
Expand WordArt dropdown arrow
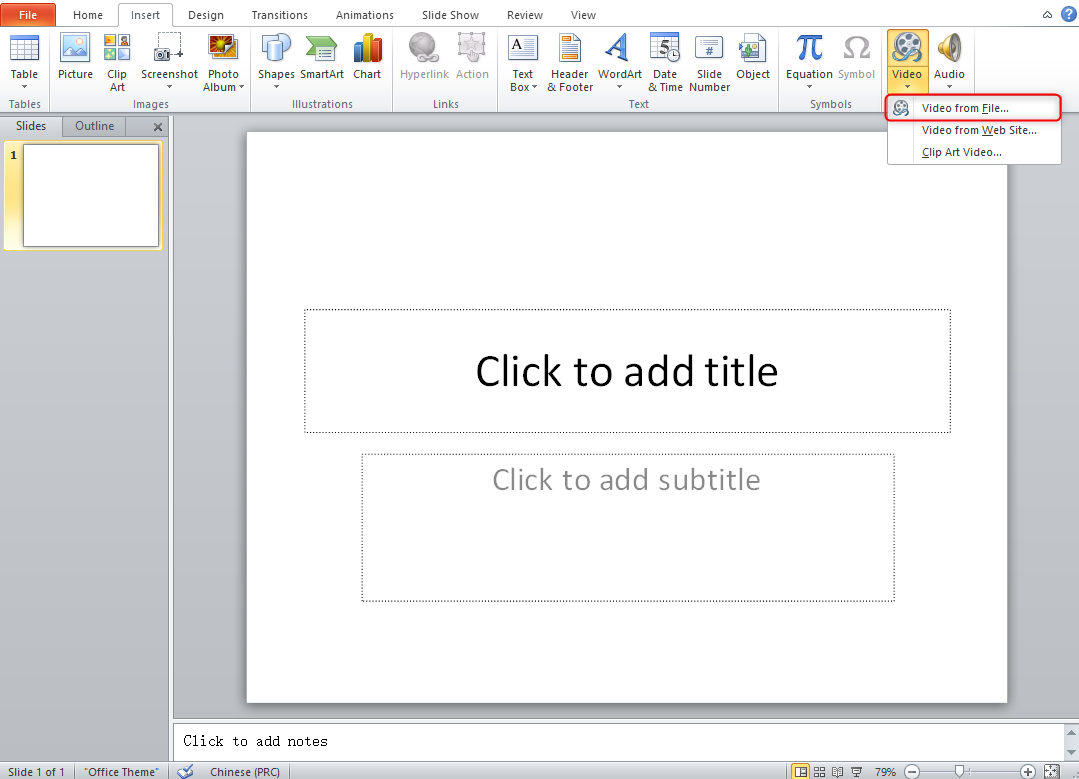pos(619,87)
